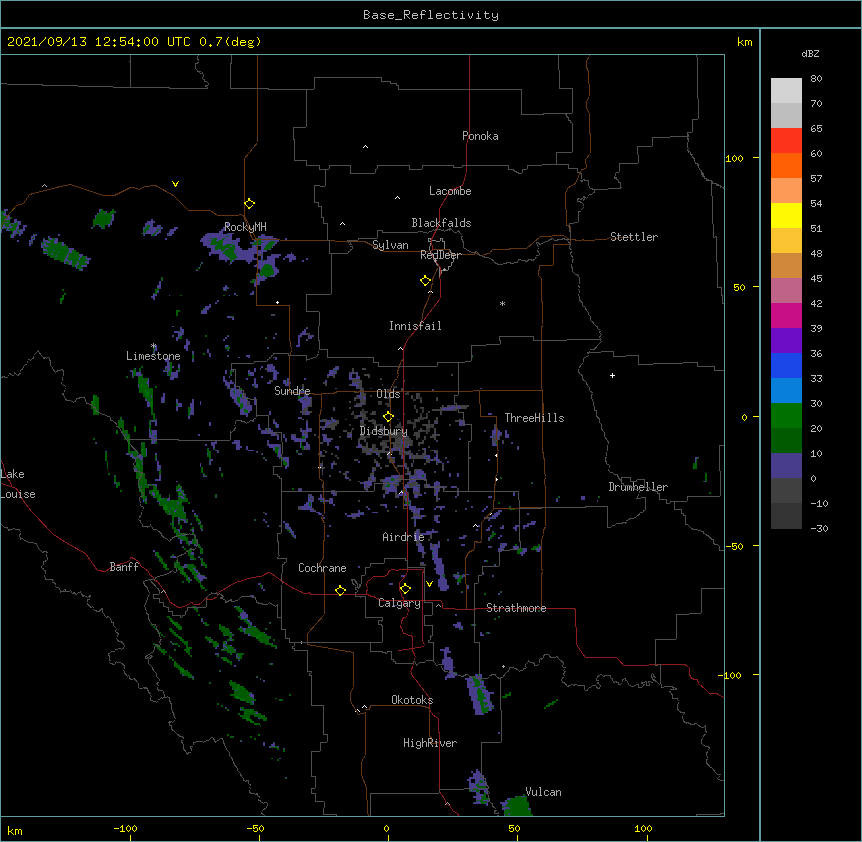The image size is (862, 842).
Task: Select the green 30 dBZ legend color
Action: point(786,416)
